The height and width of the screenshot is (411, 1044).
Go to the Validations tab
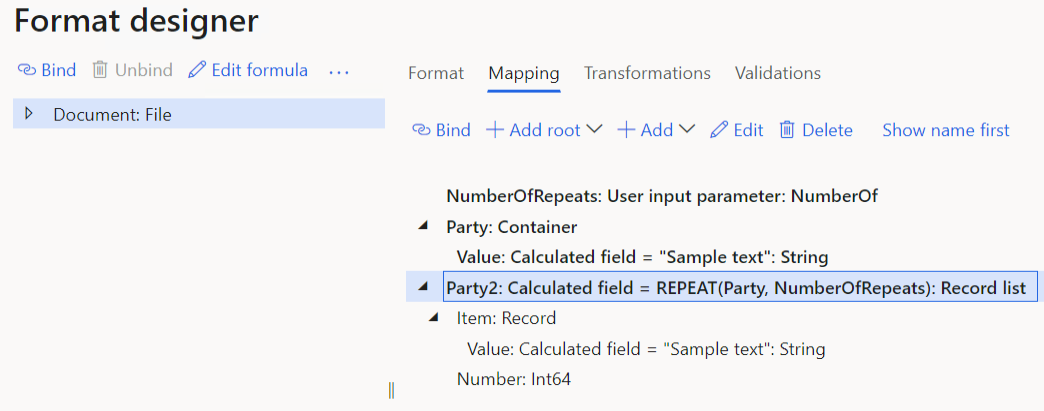coord(778,73)
